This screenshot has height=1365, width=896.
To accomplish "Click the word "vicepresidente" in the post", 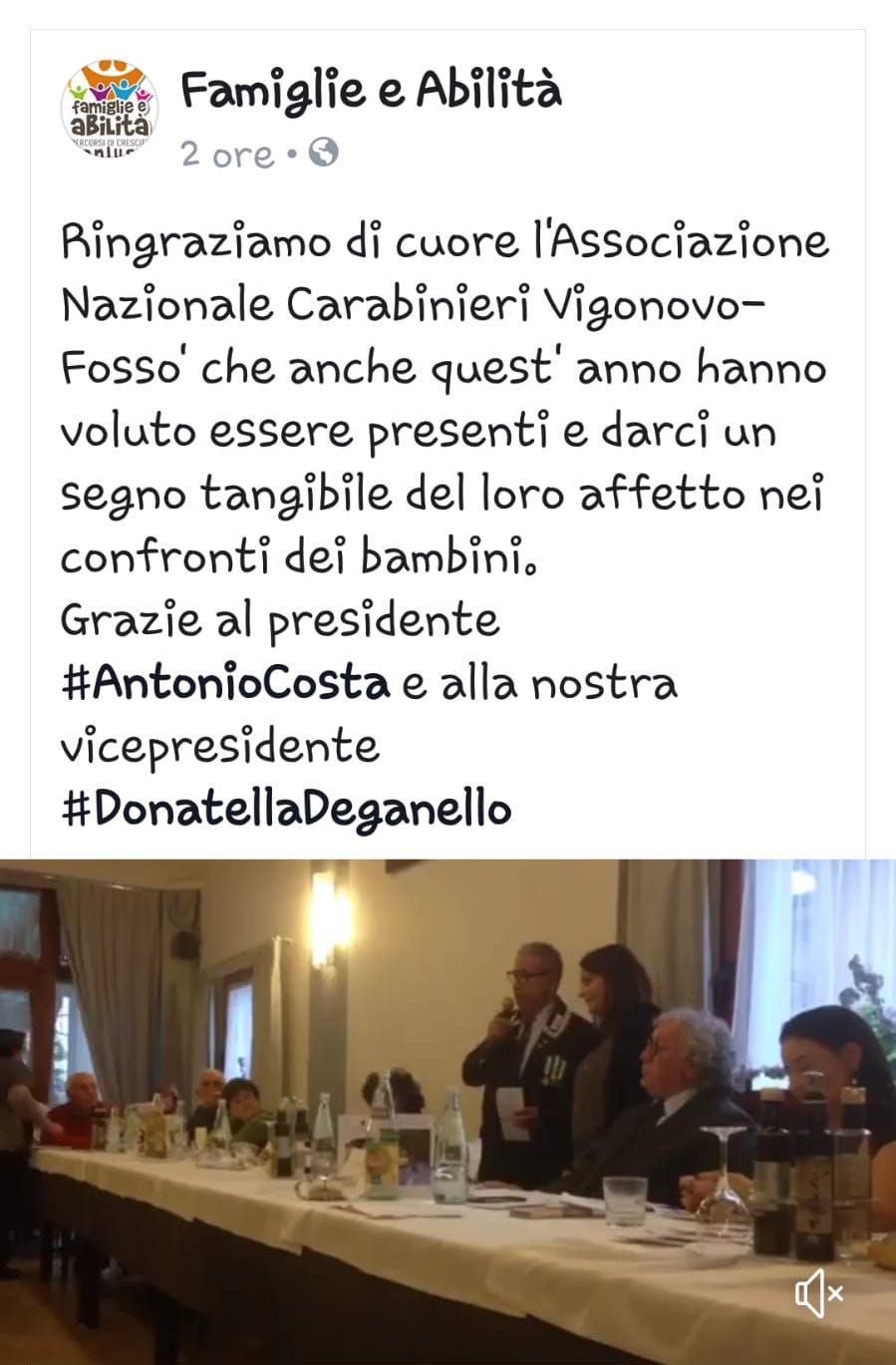I will (220, 746).
